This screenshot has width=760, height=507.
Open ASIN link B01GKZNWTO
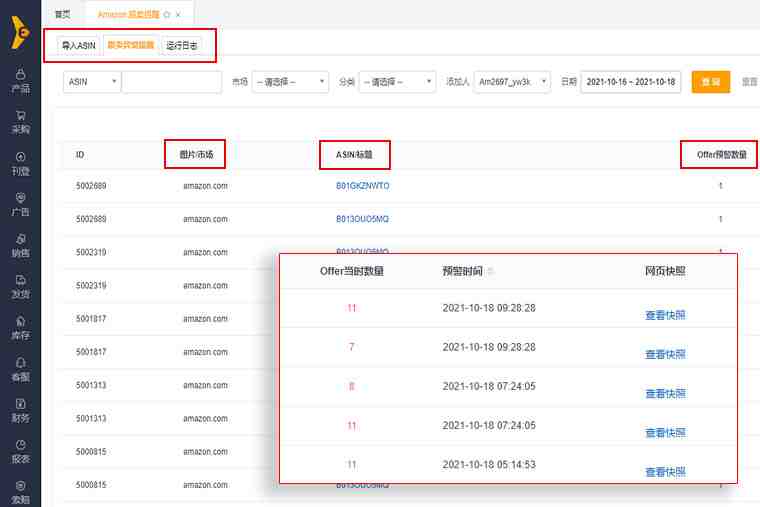click(x=363, y=186)
